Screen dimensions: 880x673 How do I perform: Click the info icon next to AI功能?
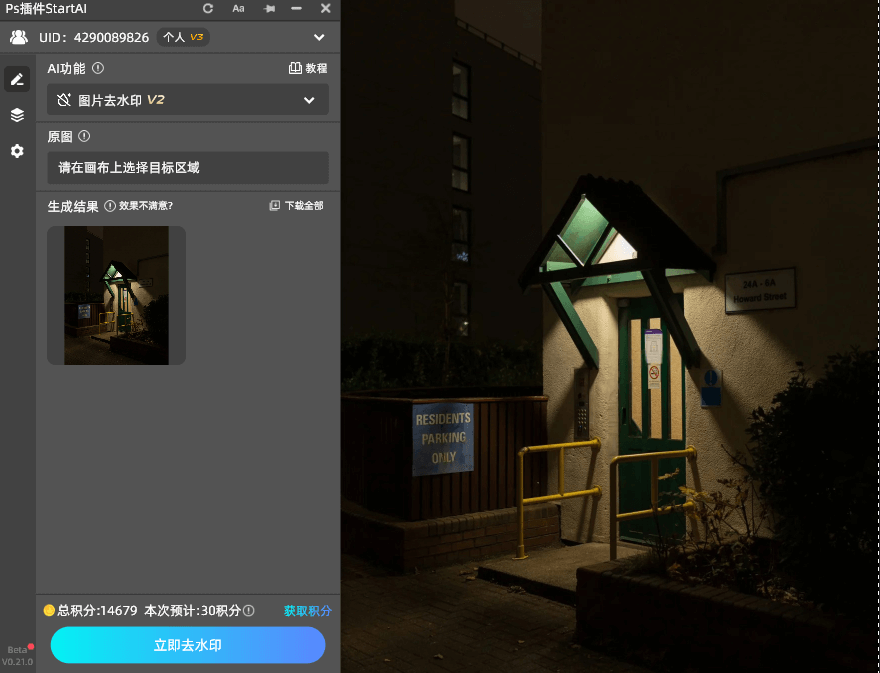[x=95, y=68]
